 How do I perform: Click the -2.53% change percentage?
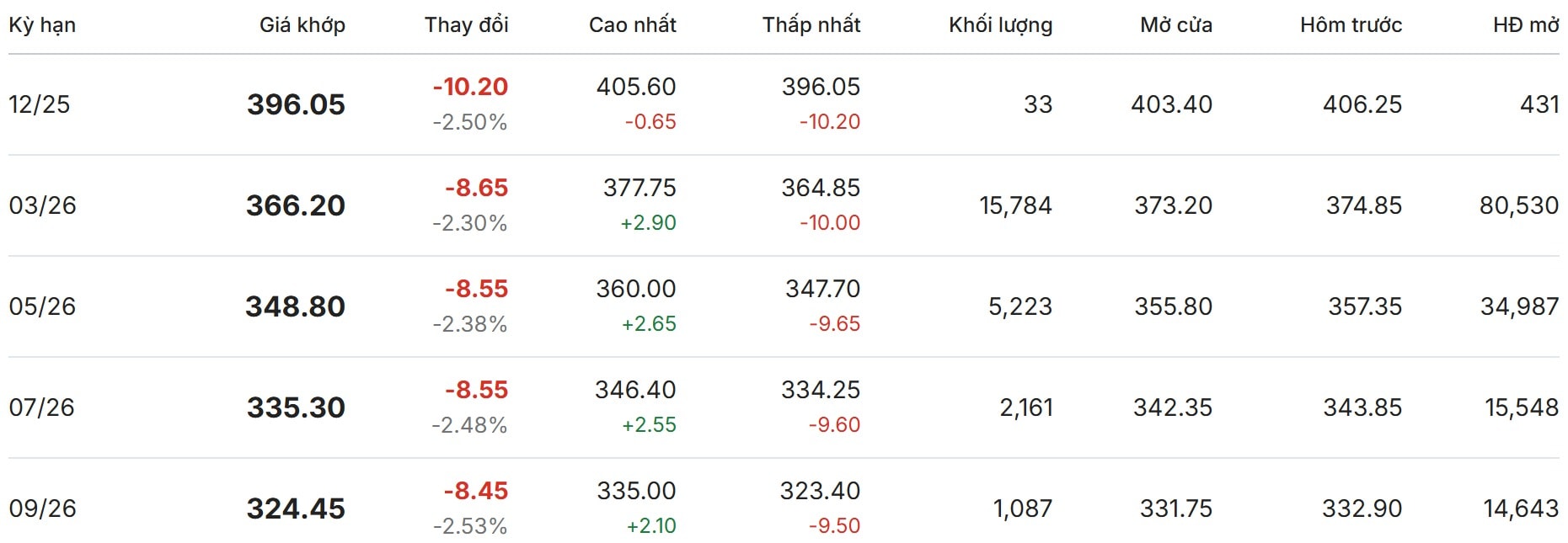coord(469,526)
